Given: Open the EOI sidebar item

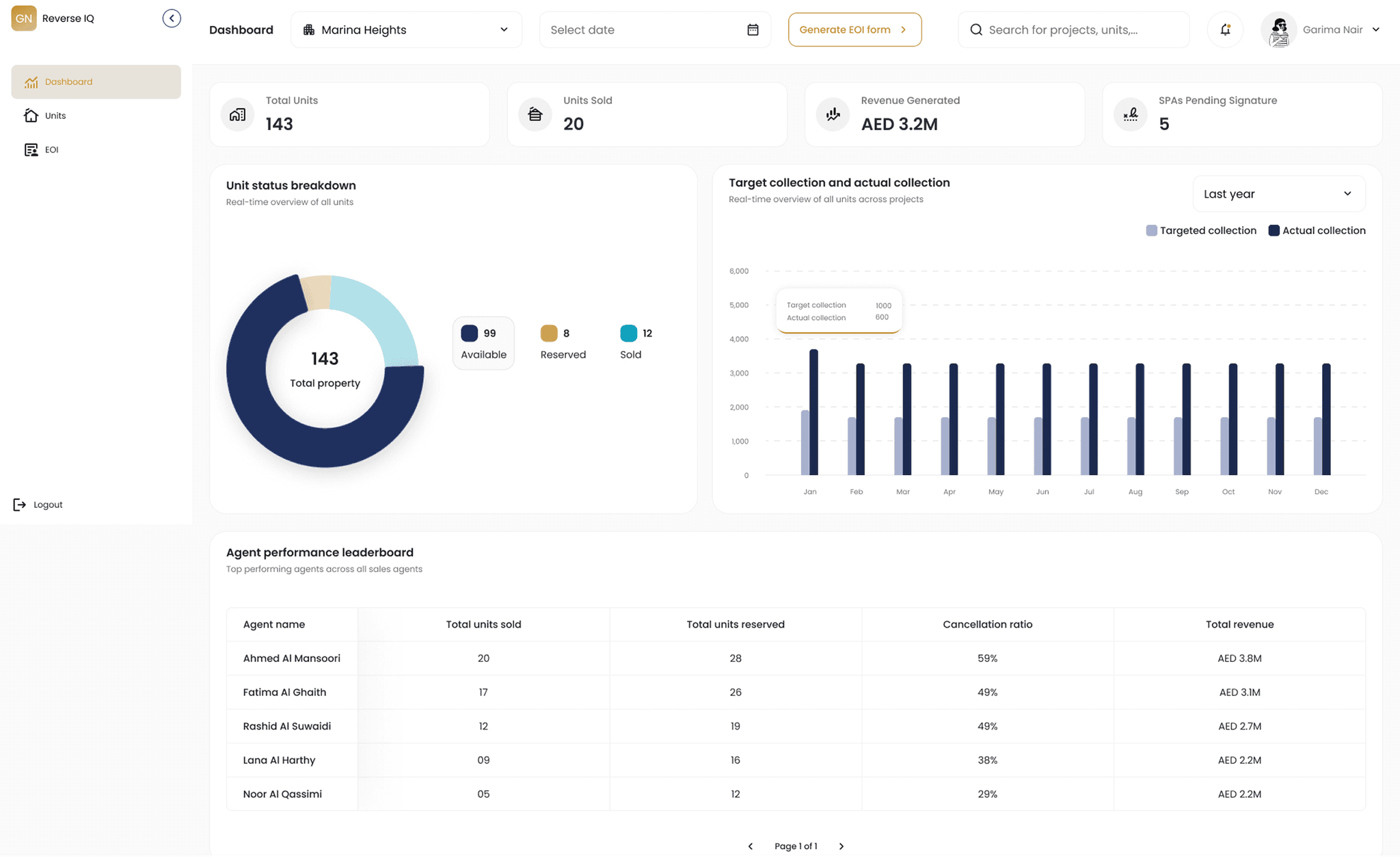Looking at the screenshot, I should point(51,150).
